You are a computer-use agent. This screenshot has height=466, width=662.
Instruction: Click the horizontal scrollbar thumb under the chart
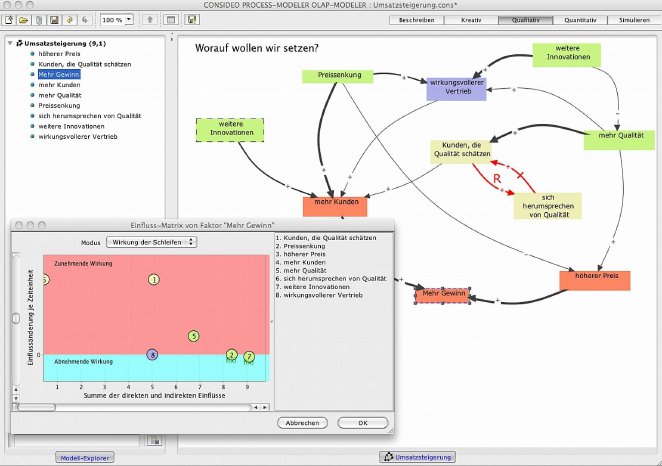click(x=36, y=407)
